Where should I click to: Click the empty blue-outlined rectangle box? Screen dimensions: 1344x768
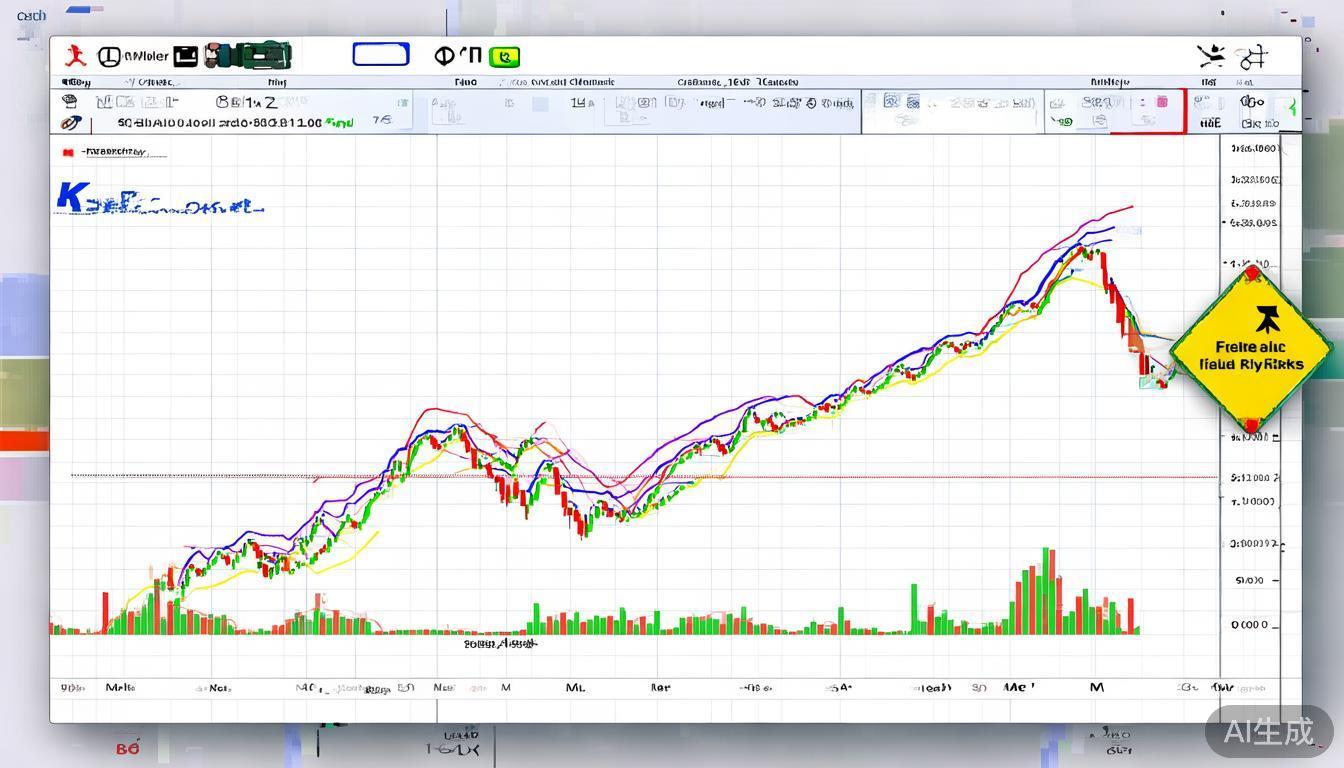click(x=381, y=54)
